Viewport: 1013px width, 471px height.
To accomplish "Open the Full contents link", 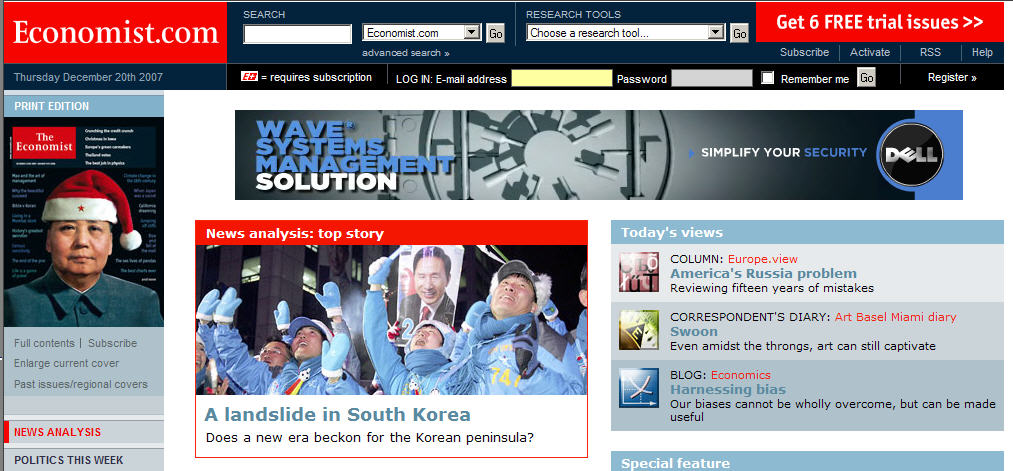I will (44, 343).
